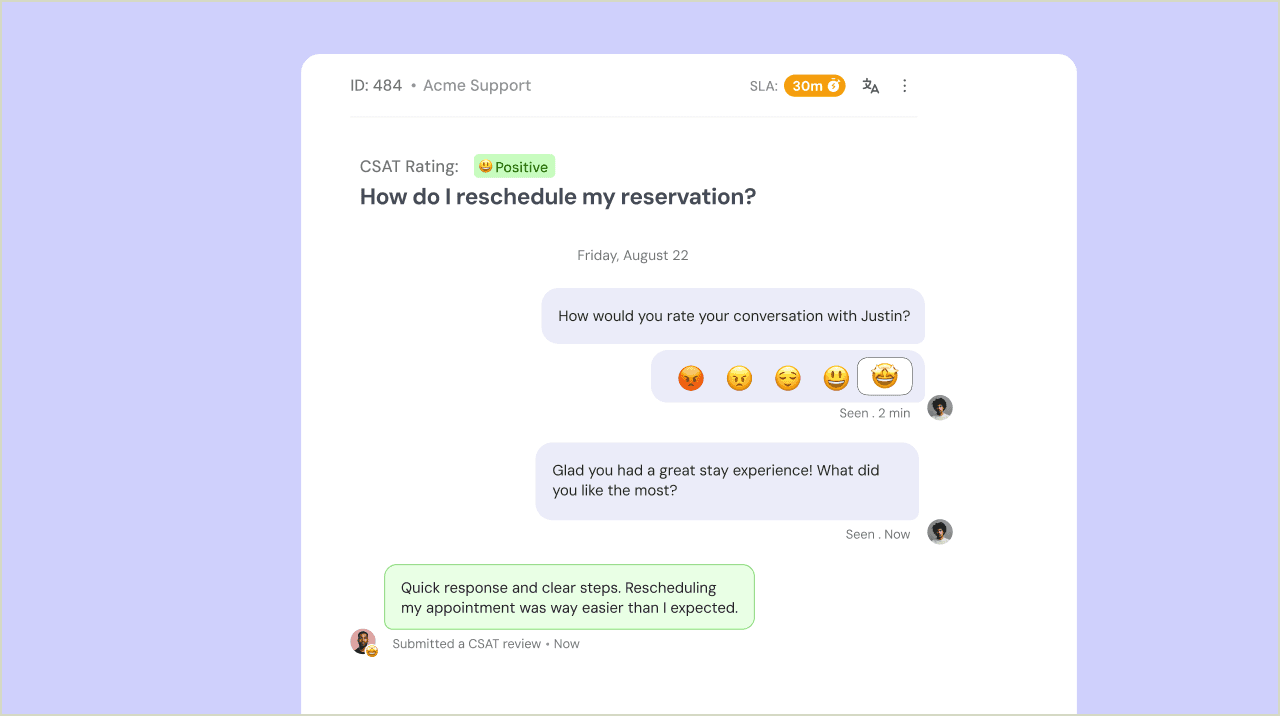The width and height of the screenshot is (1280, 716).
Task: Click the ID: 484 conversation label
Action: pyautogui.click(x=376, y=86)
